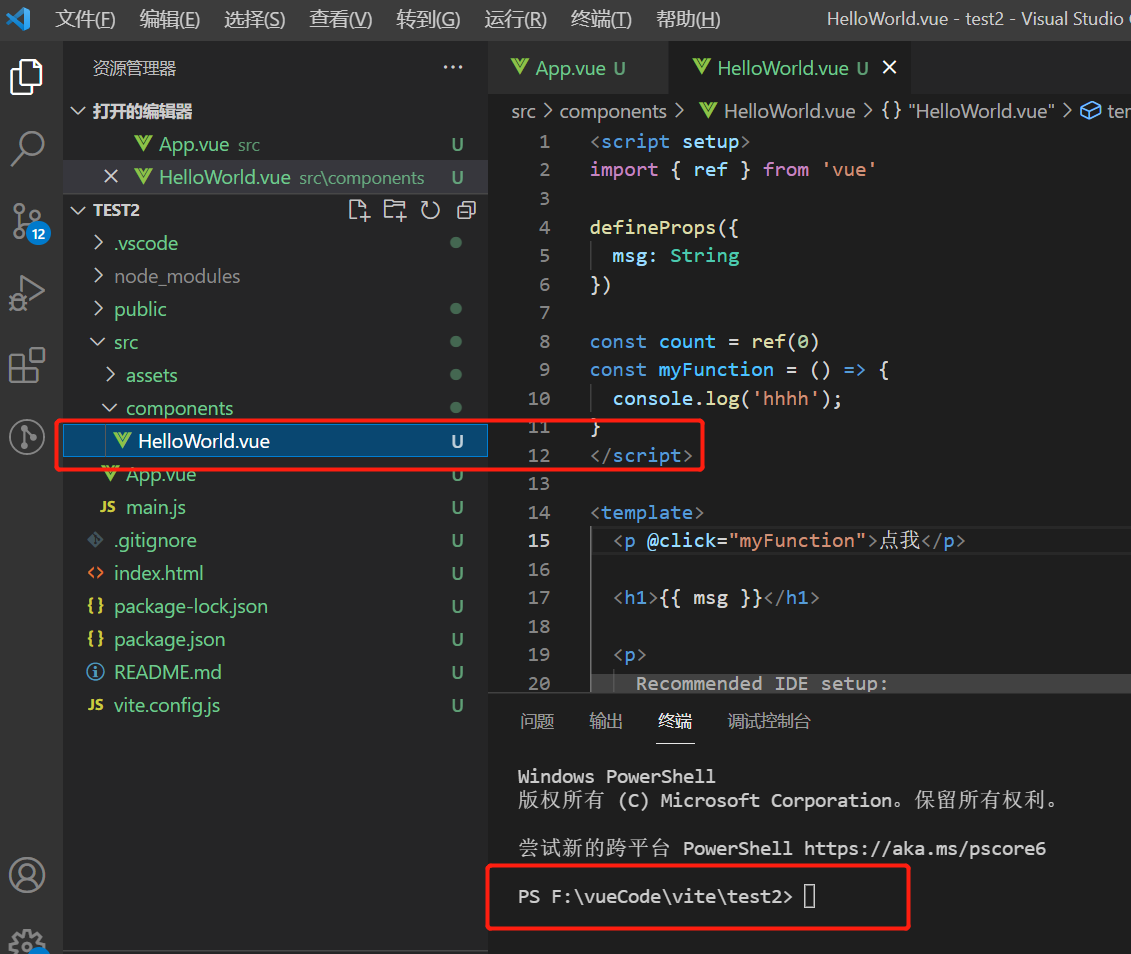Collapse the components folder
1131x954 pixels.
pos(110,408)
